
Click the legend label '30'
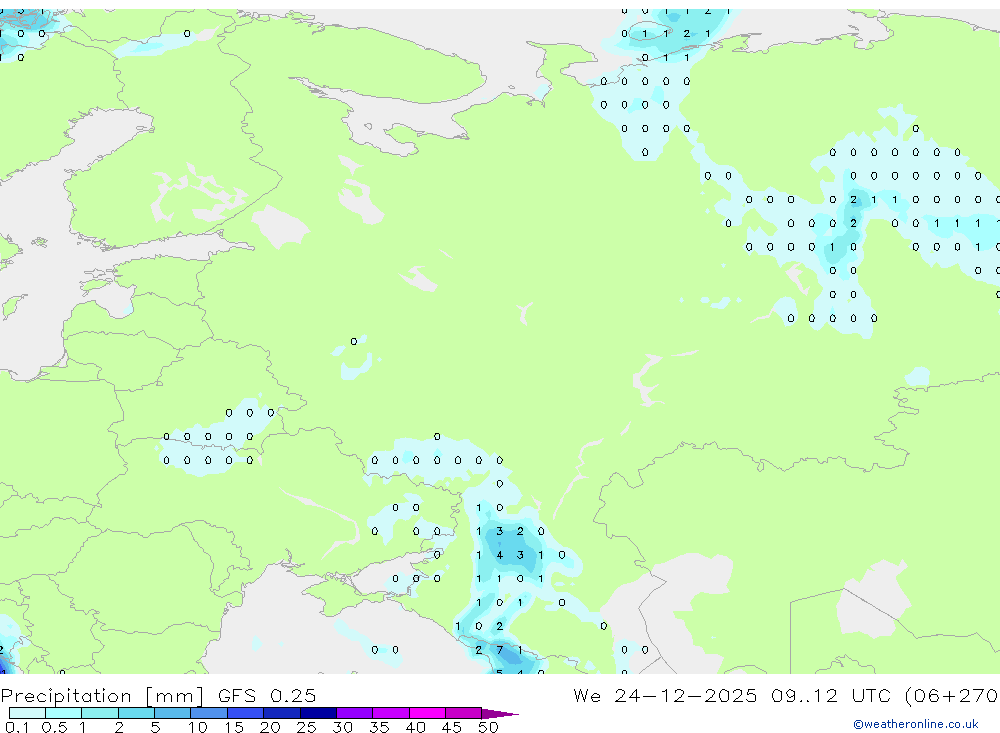343,727
